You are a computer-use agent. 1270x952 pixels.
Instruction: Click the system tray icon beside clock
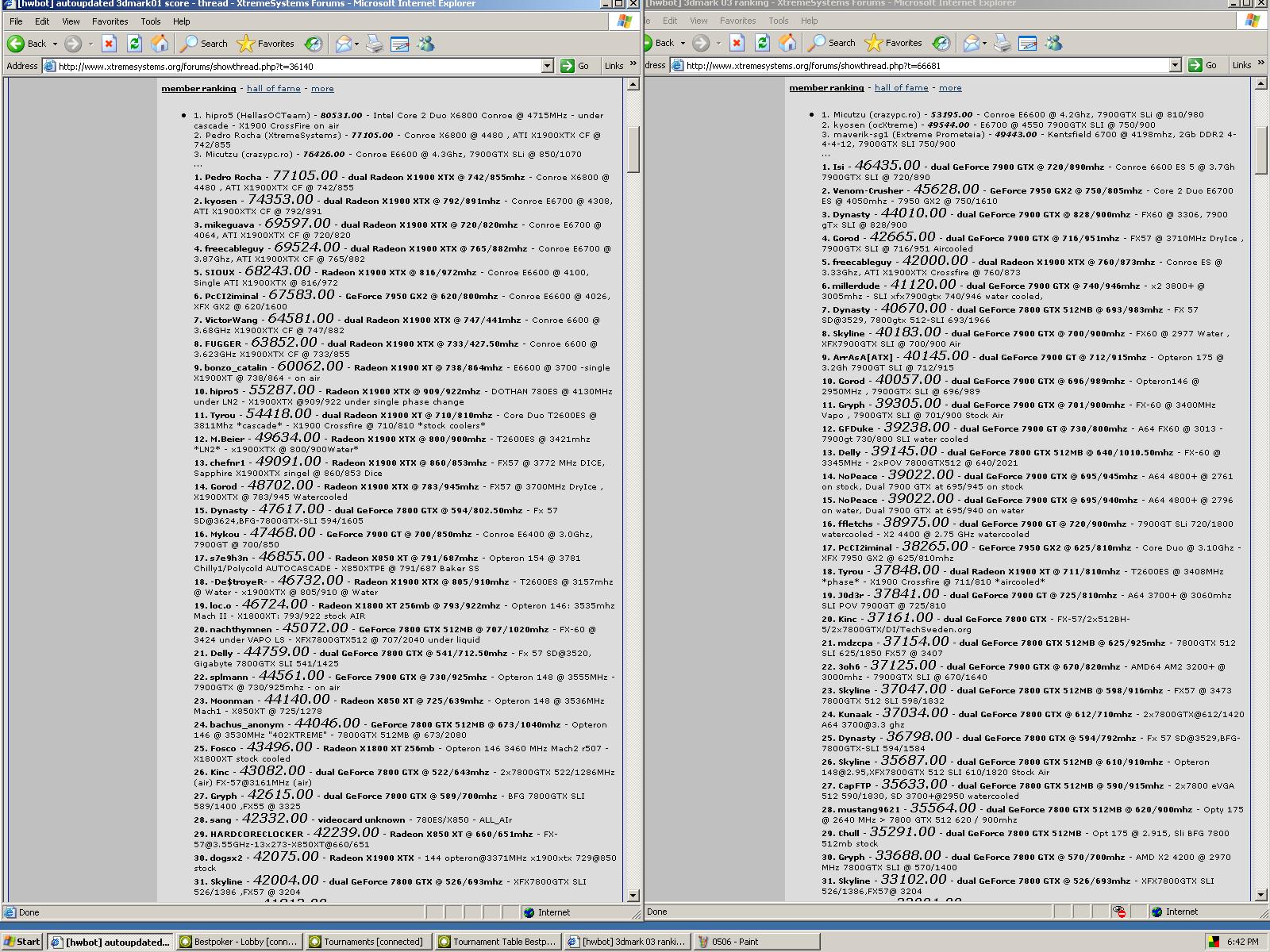point(1214,942)
